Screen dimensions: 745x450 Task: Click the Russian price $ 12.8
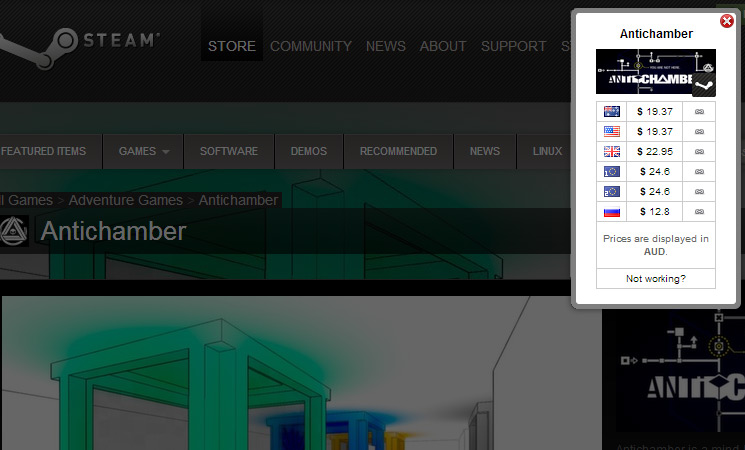pyautogui.click(x=655, y=211)
